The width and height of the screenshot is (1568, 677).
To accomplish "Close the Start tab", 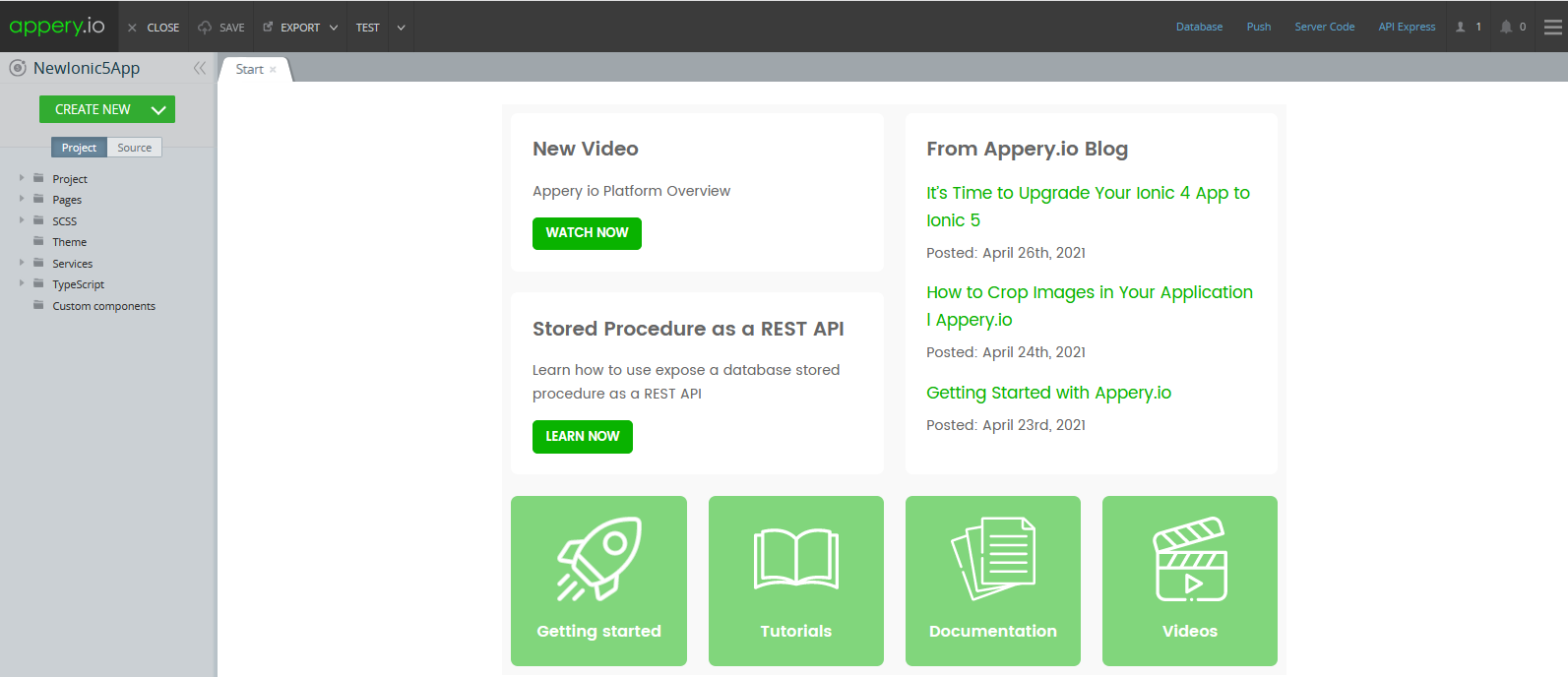I will click(273, 70).
